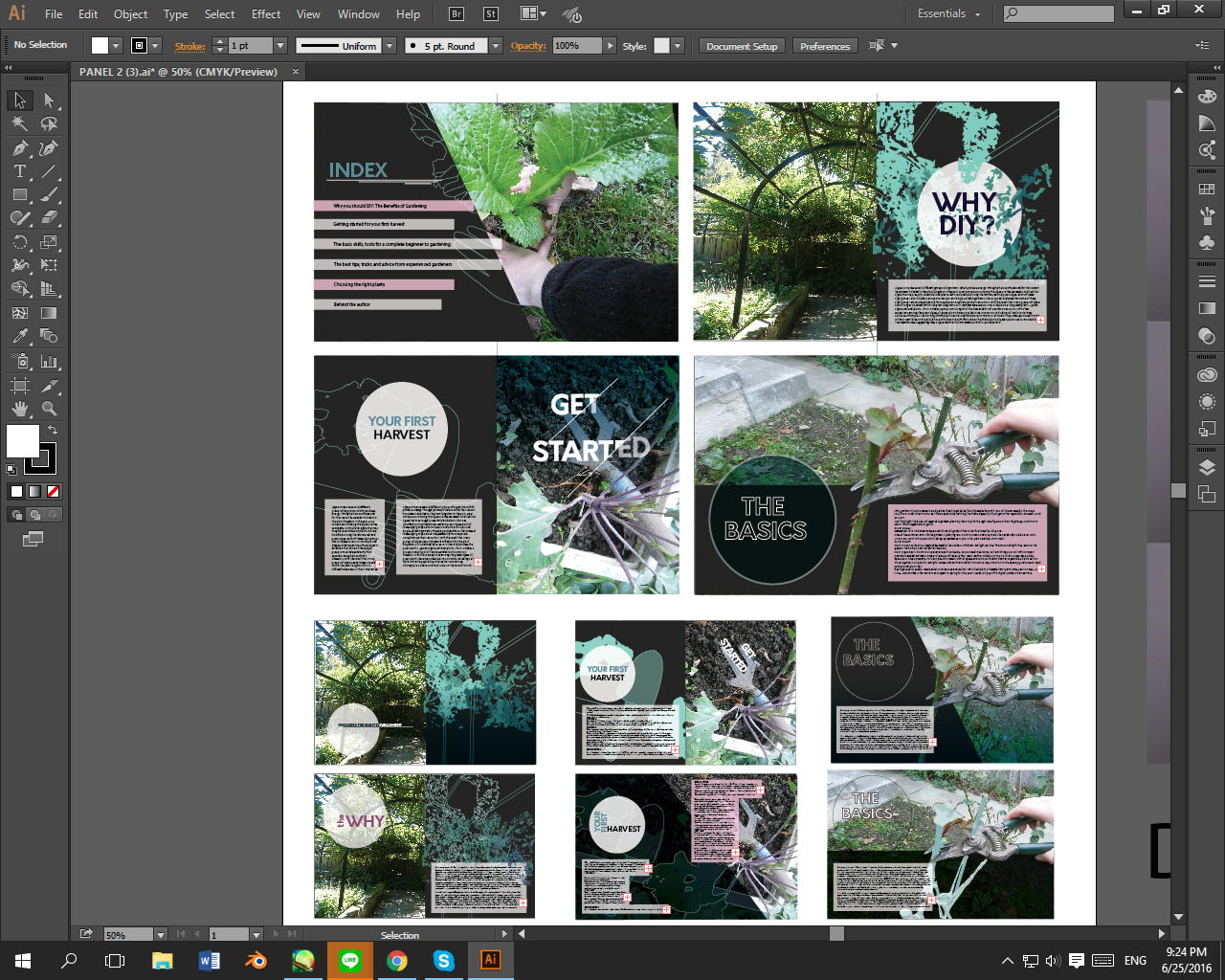
Task: Swap fill and stroke colors
Action: click(x=53, y=431)
